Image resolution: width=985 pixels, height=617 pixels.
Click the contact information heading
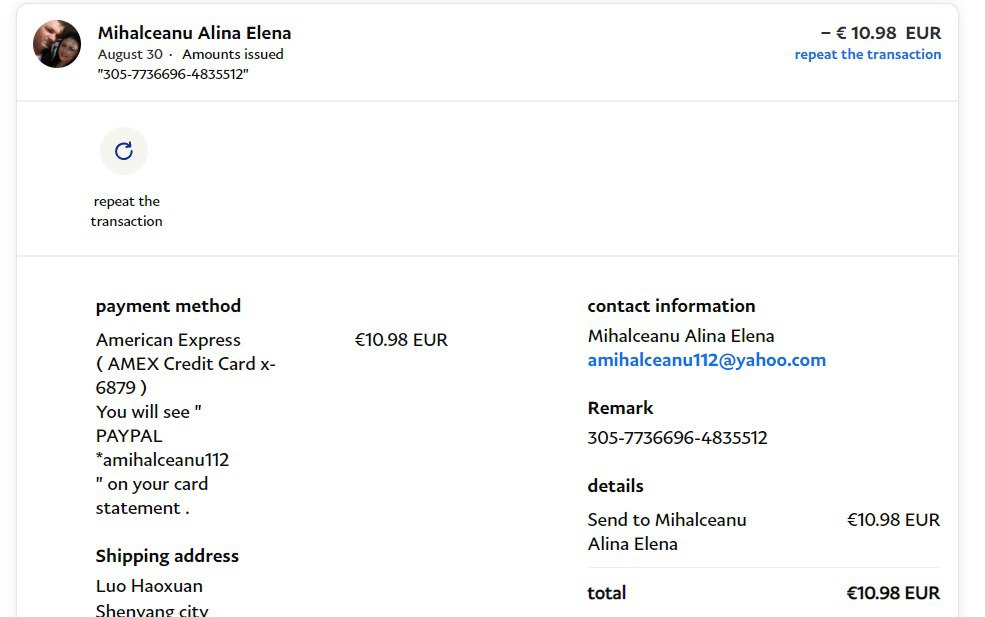671,306
